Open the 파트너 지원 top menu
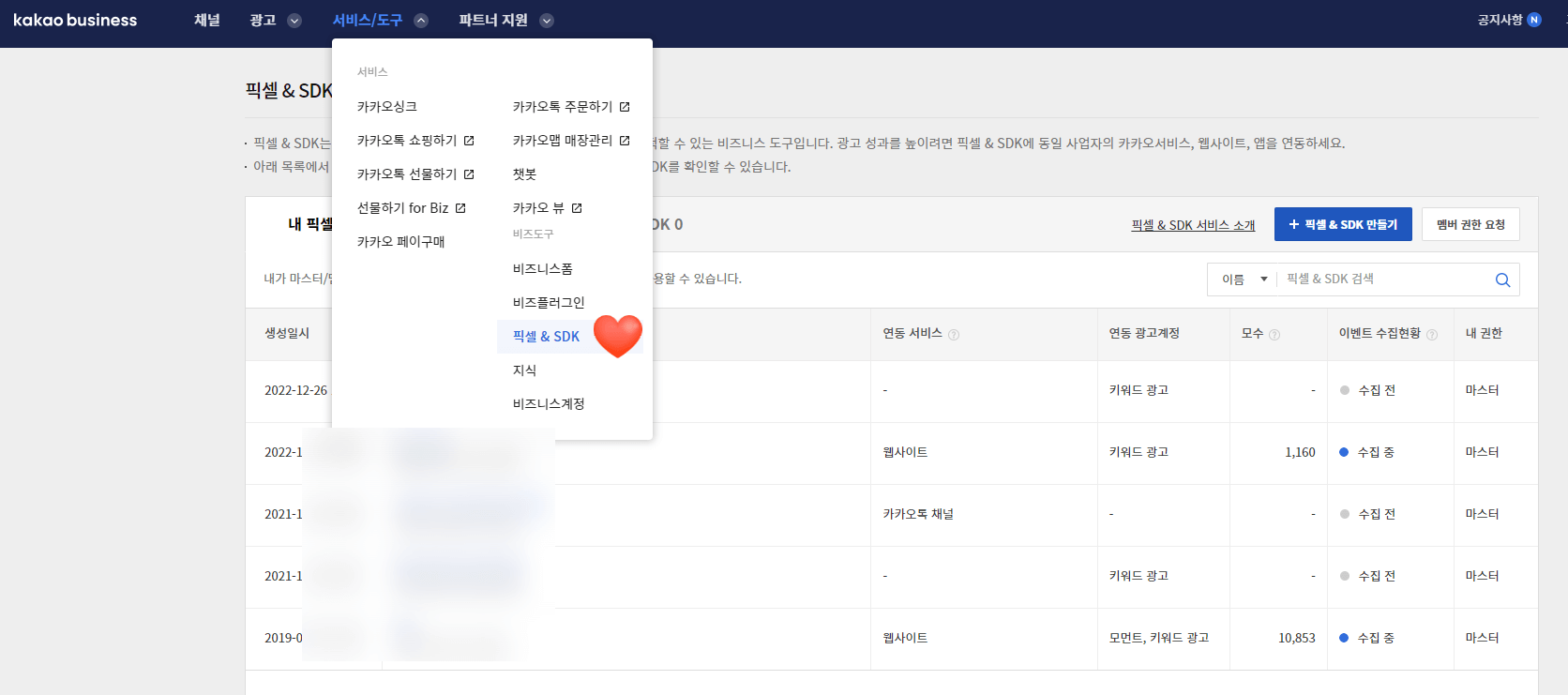The height and width of the screenshot is (695, 1568). [493, 20]
